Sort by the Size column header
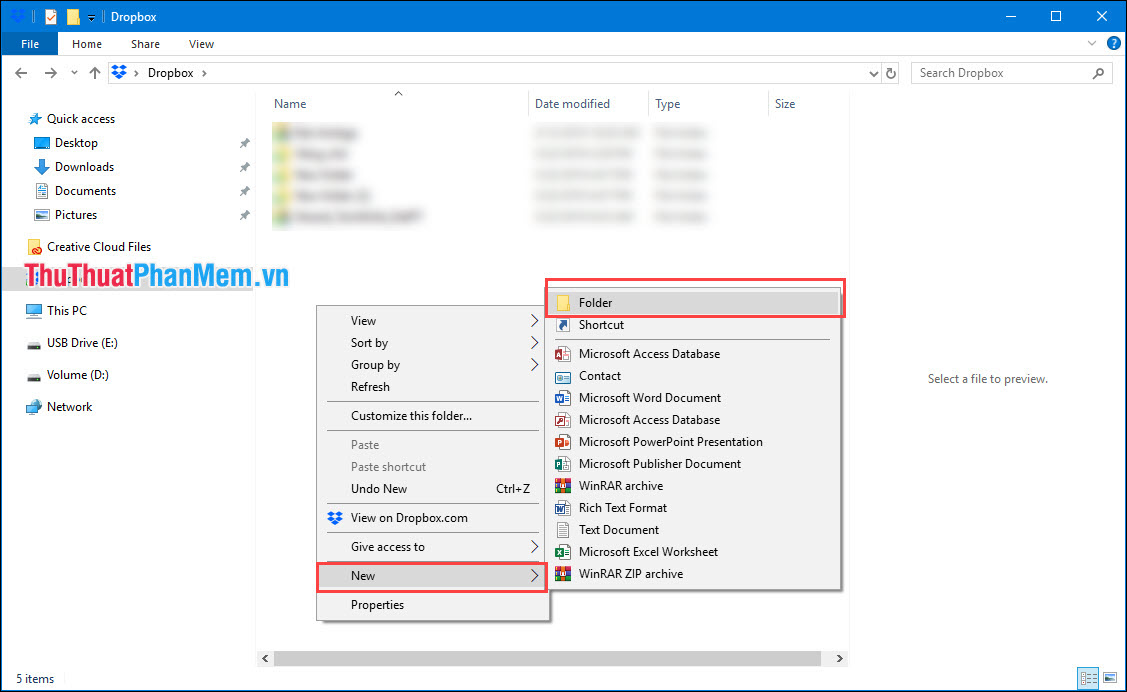Image resolution: width=1127 pixels, height=692 pixels. (x=785, y=103)
